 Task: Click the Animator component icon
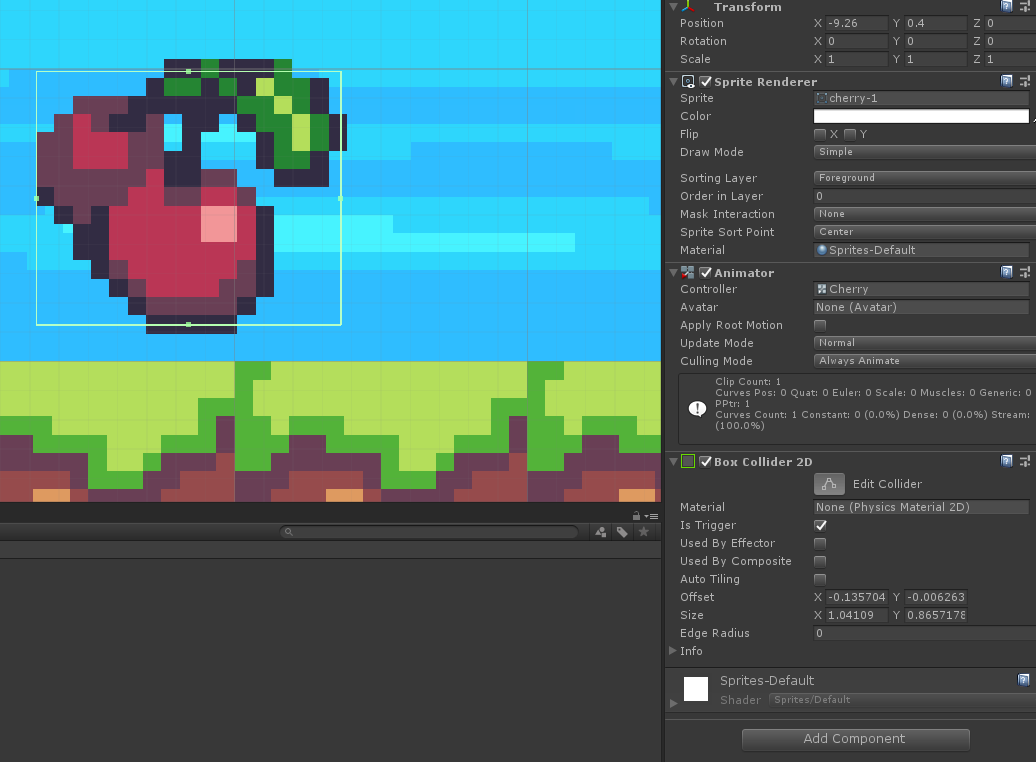pos(688,273)
